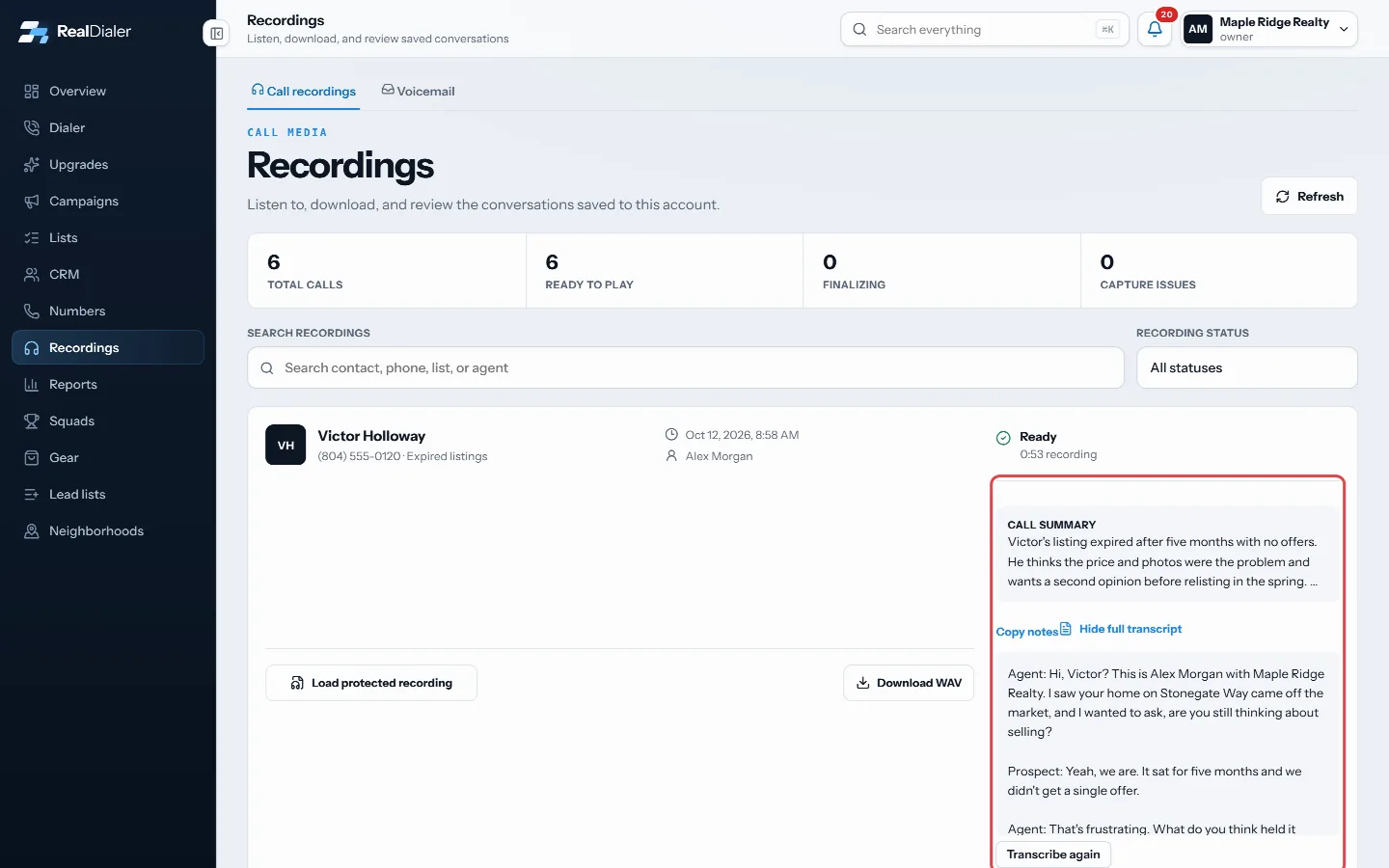Viewport: 1389px width, 868px height.
Task: Switch to the Voicemail tab
Action: pos(419,92)
